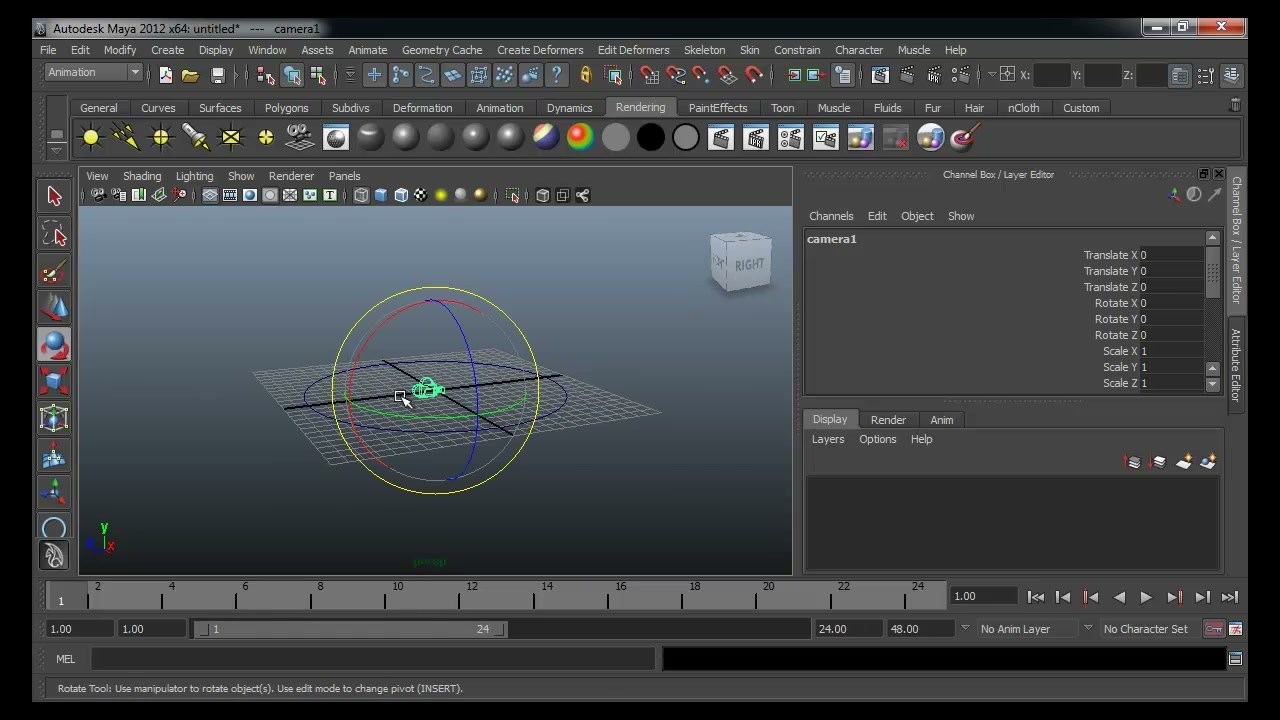Expand the input mode dropdown arrow near X field
This screenshot has height=720, width=1280.
point(992,75)
